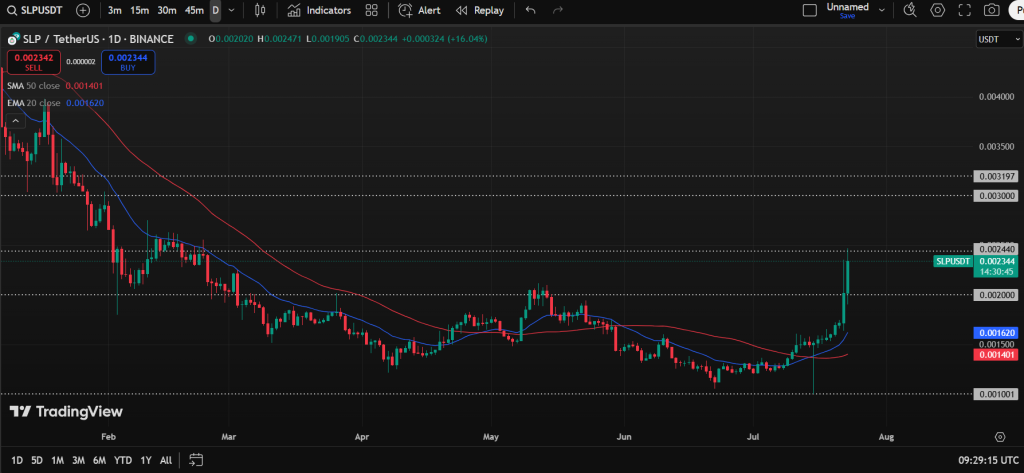Click the redo arrow

tap(558, 10)
